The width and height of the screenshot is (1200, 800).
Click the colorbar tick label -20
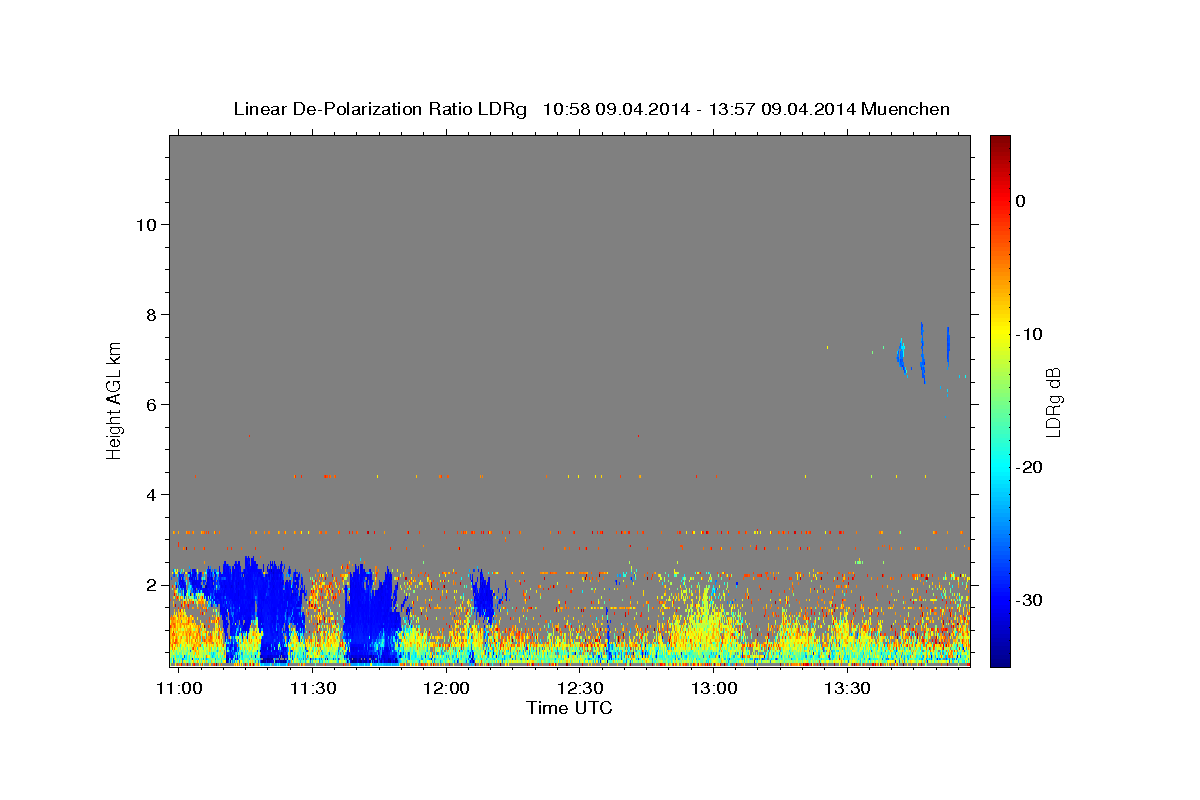point(1030,467)
